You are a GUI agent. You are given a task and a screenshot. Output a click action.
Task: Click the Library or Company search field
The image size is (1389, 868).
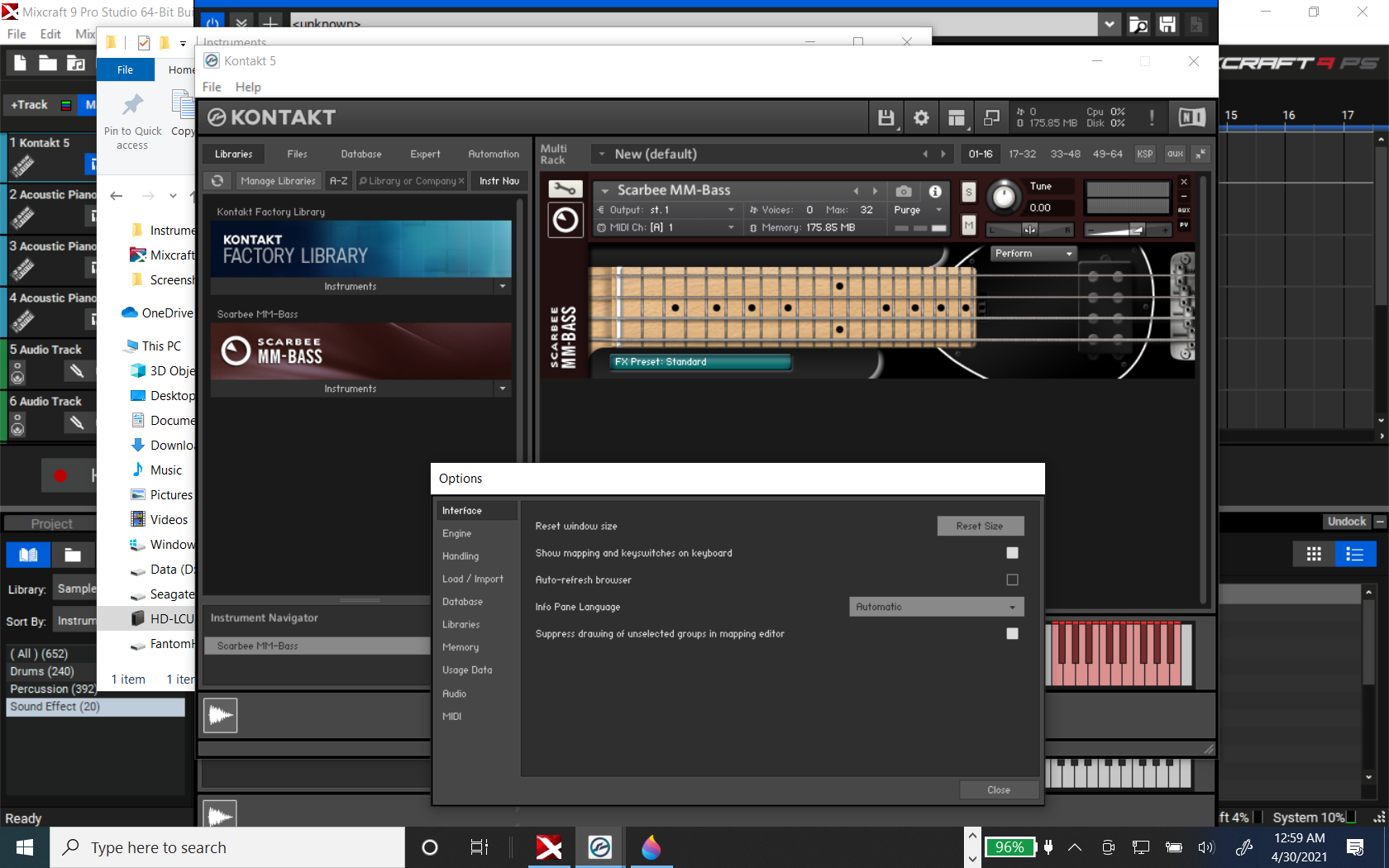pos(412,181)
